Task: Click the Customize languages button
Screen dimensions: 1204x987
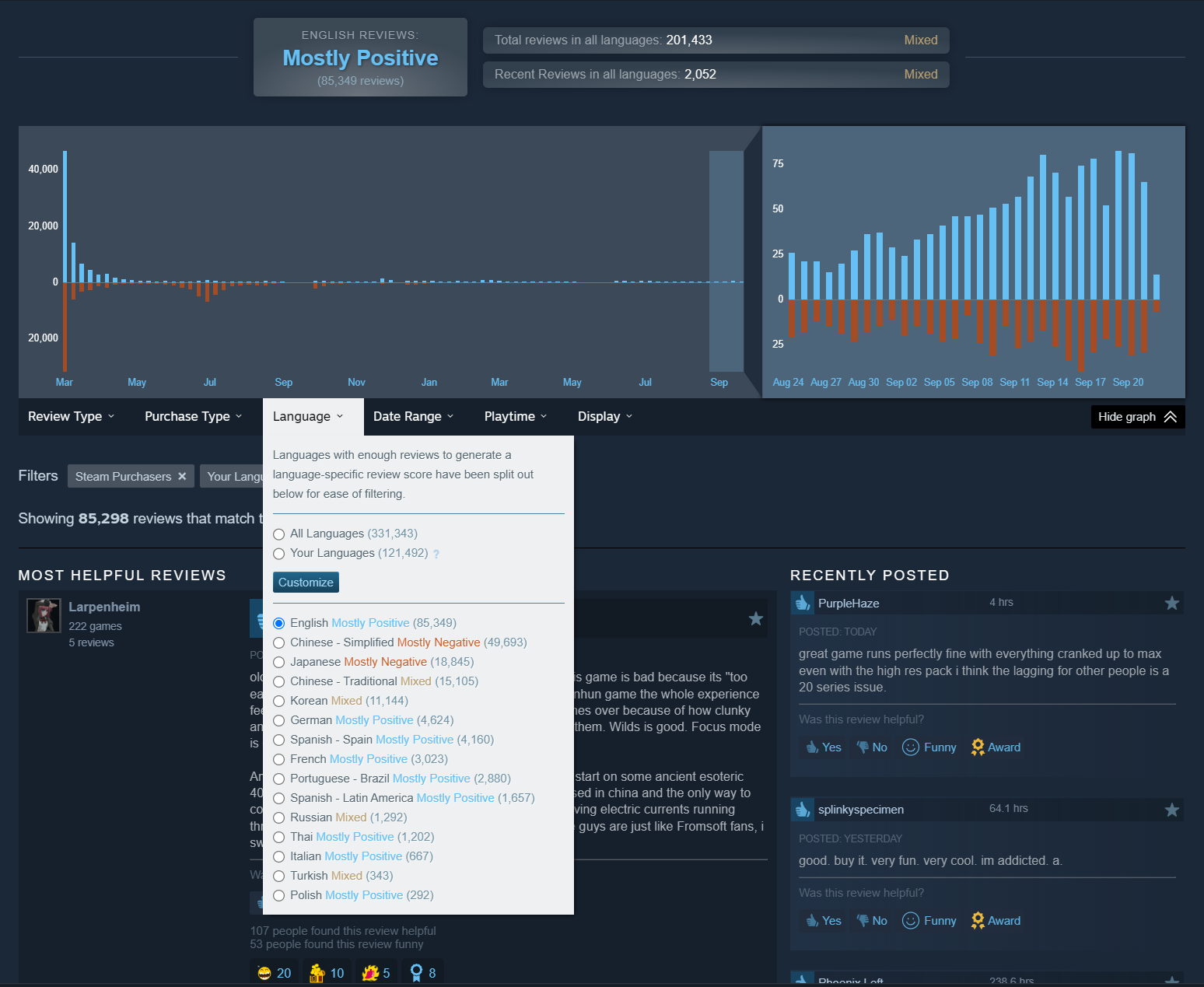Action: point(306,582)
